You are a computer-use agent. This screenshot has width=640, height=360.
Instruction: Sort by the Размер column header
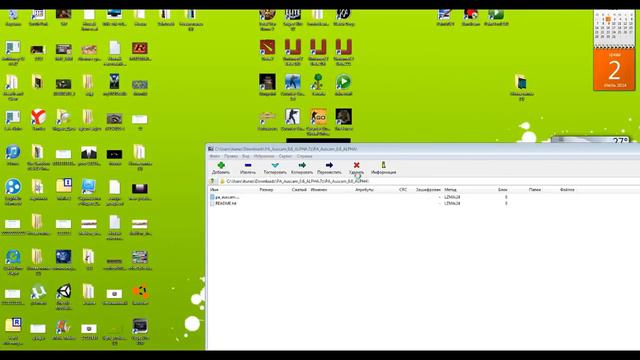tap(266, 190)
